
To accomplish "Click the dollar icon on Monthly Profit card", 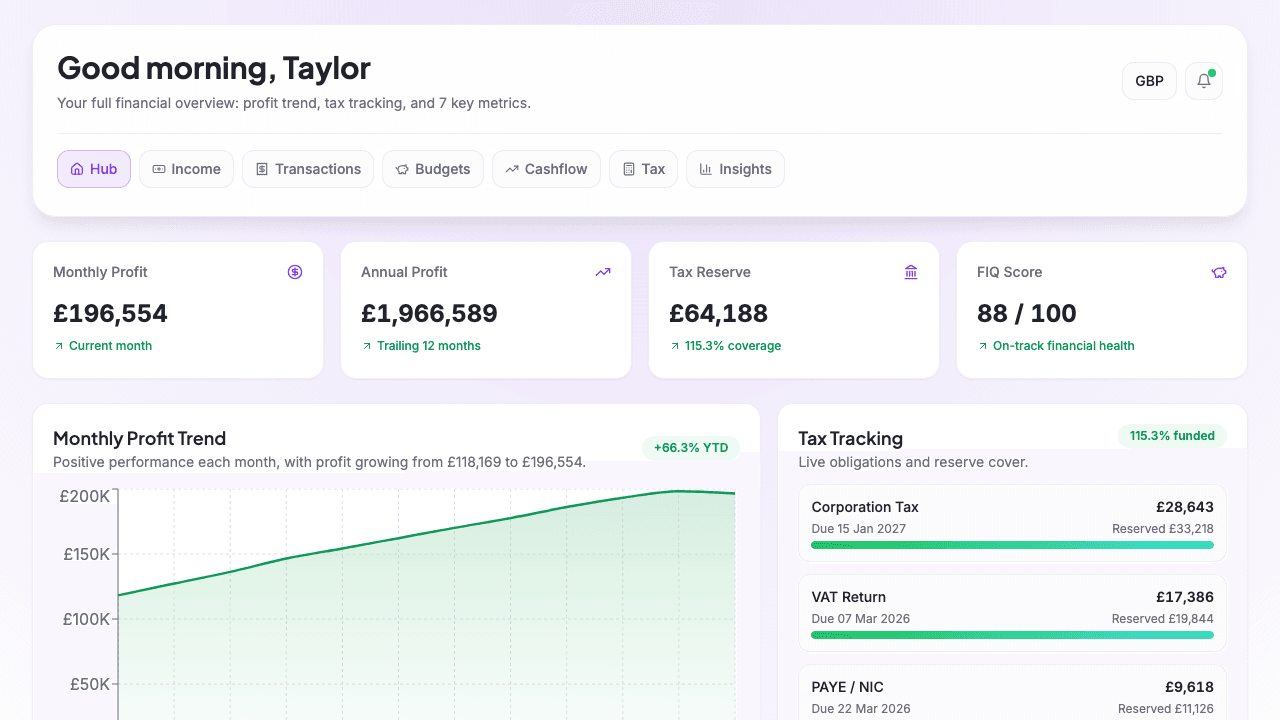I will pos(295,272).
